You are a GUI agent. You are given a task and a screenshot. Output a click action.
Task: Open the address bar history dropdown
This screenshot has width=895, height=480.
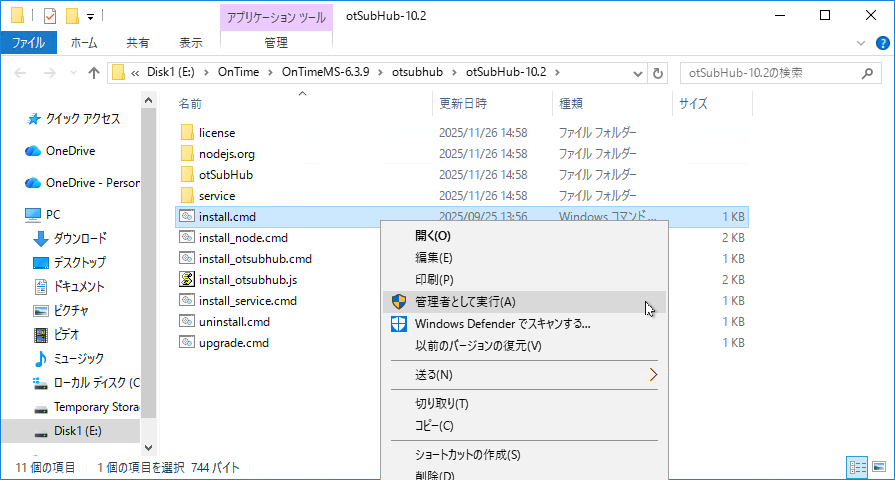[x=637, y=73]
